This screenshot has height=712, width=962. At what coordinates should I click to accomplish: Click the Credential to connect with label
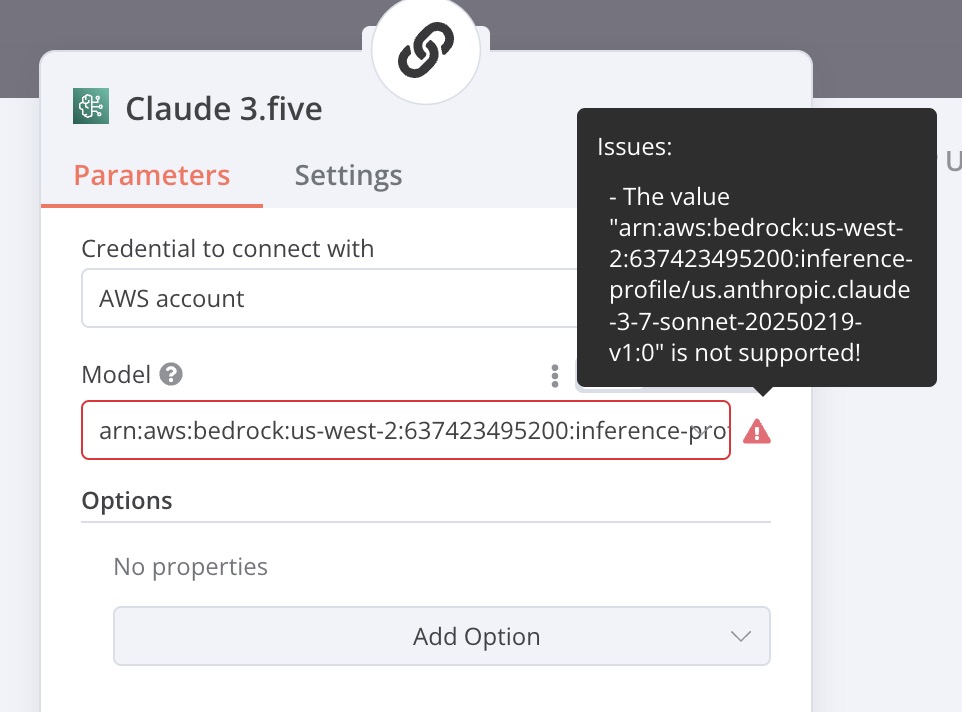[228, 249]
